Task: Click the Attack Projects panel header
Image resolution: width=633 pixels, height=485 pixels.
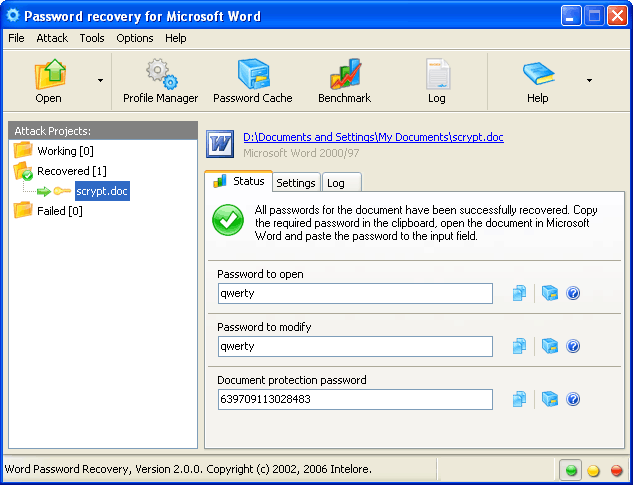Action: click(x=103, y=131)
